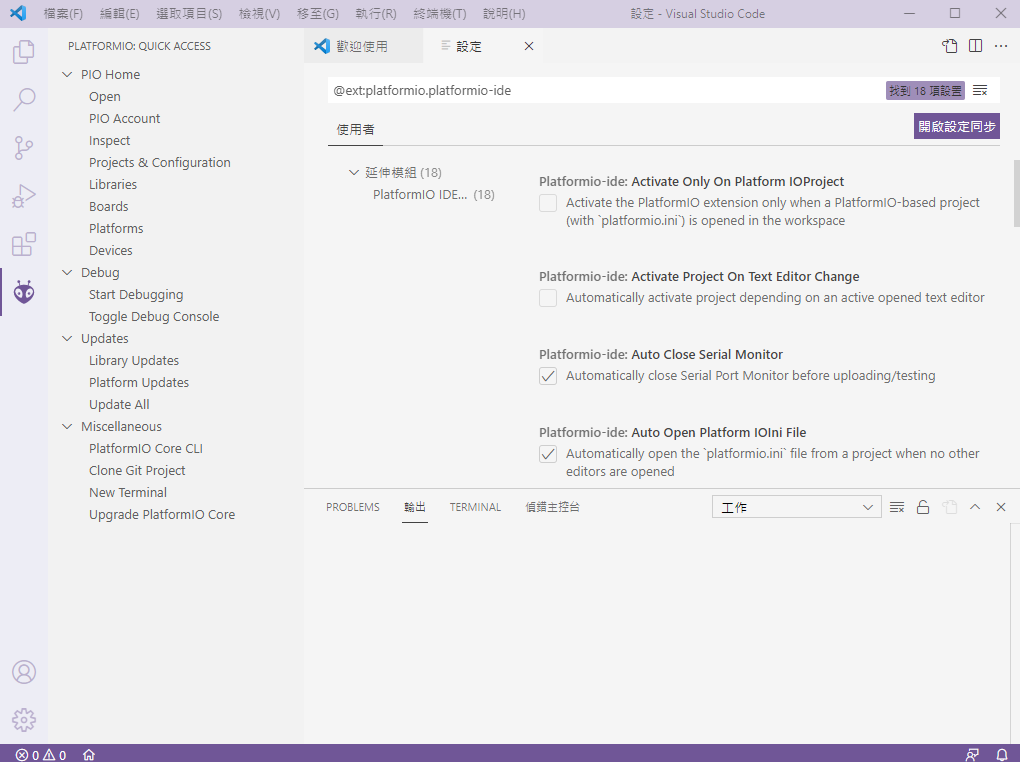Uncheck Auto Close Serial Monitor
The width and height of the screenshot is (1020, 762).
548,376
